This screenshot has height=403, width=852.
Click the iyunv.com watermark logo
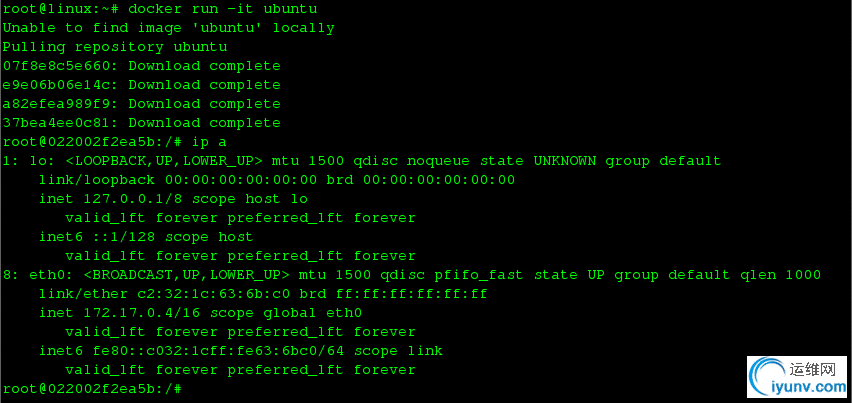(x=797, y=376)
